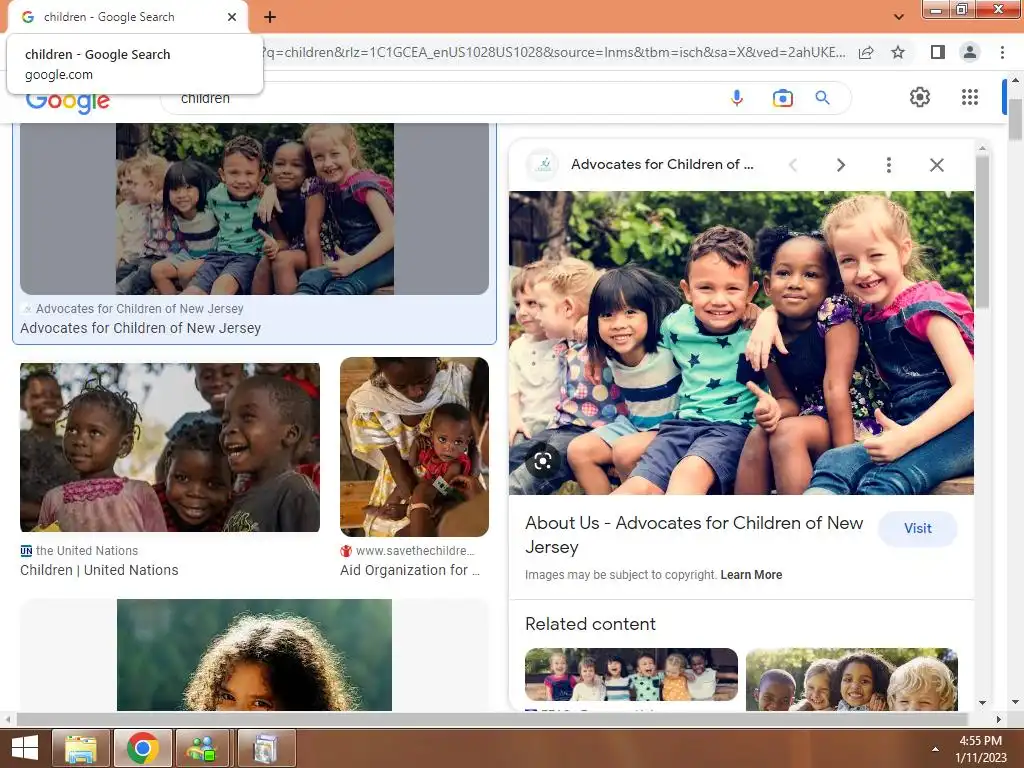The width and height of the screenshot is (1024, 768).
Task: Open the Google apps grid
Action: [x=970, y=97]
